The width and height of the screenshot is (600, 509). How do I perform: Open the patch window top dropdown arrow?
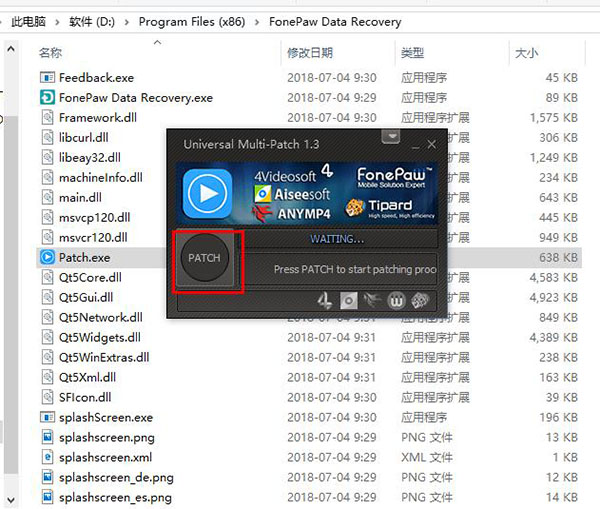392,136
